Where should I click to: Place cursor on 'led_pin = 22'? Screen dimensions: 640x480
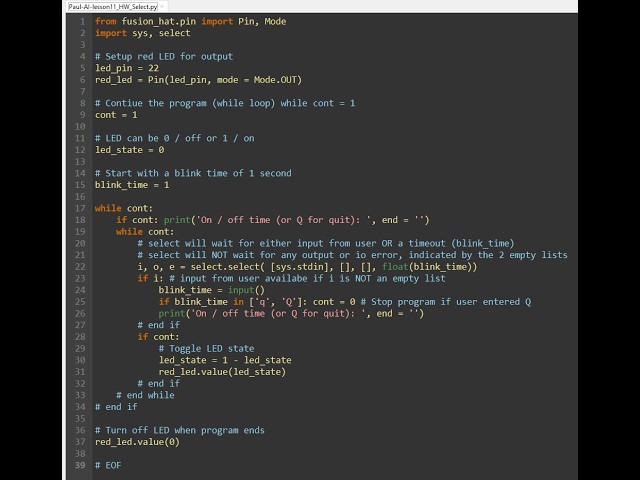pyautogui.click(x=127, y=68)
